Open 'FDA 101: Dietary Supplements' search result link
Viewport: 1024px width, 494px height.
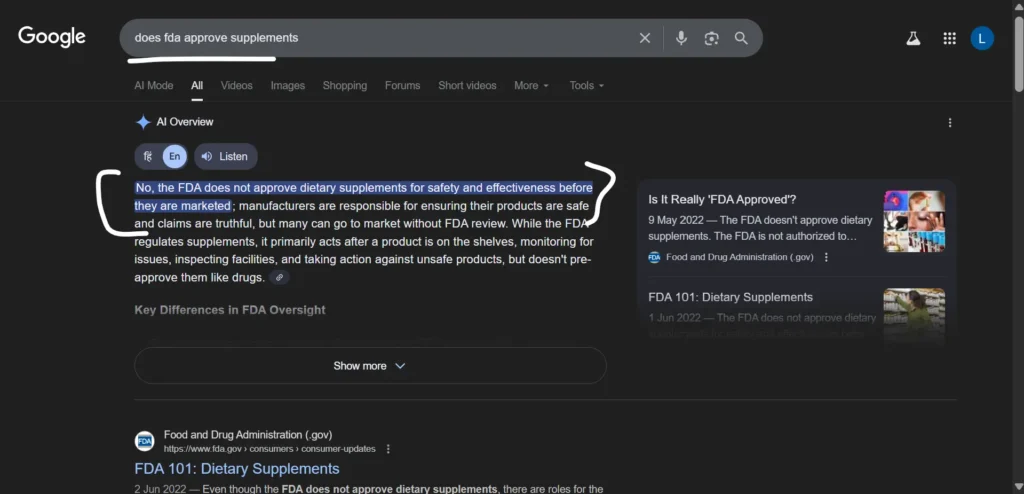[237, 469]
